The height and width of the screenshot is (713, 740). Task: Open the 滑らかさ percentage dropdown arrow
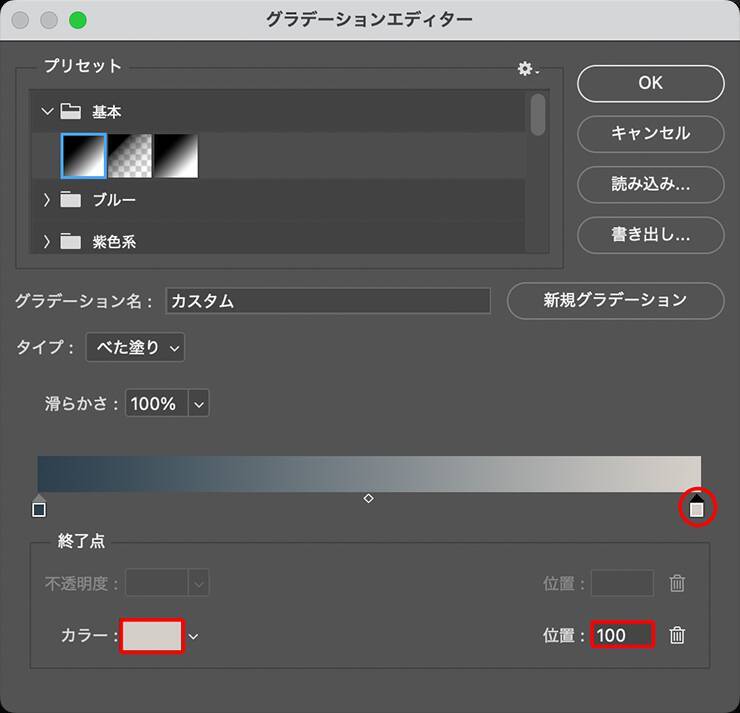199,403
